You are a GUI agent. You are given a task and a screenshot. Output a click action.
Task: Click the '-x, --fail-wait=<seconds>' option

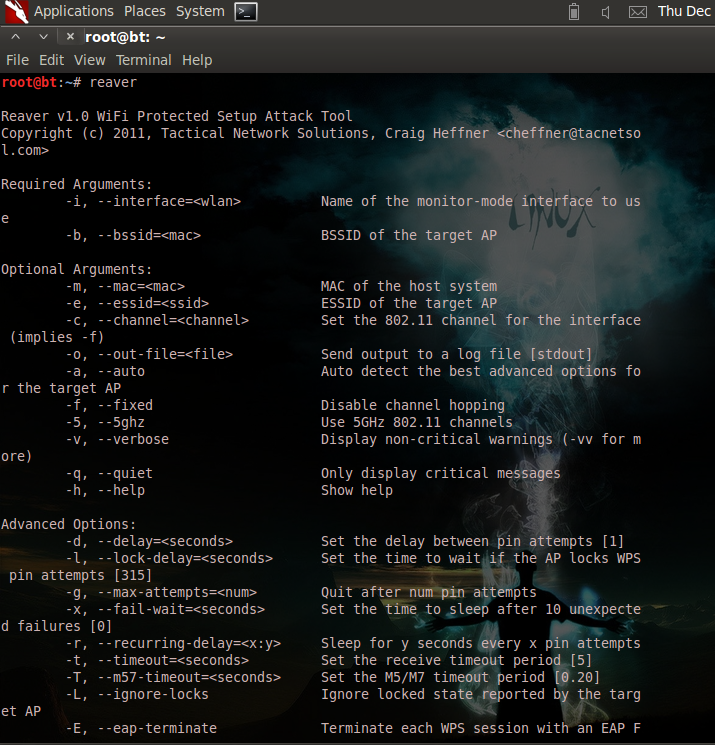coord(165,610)
